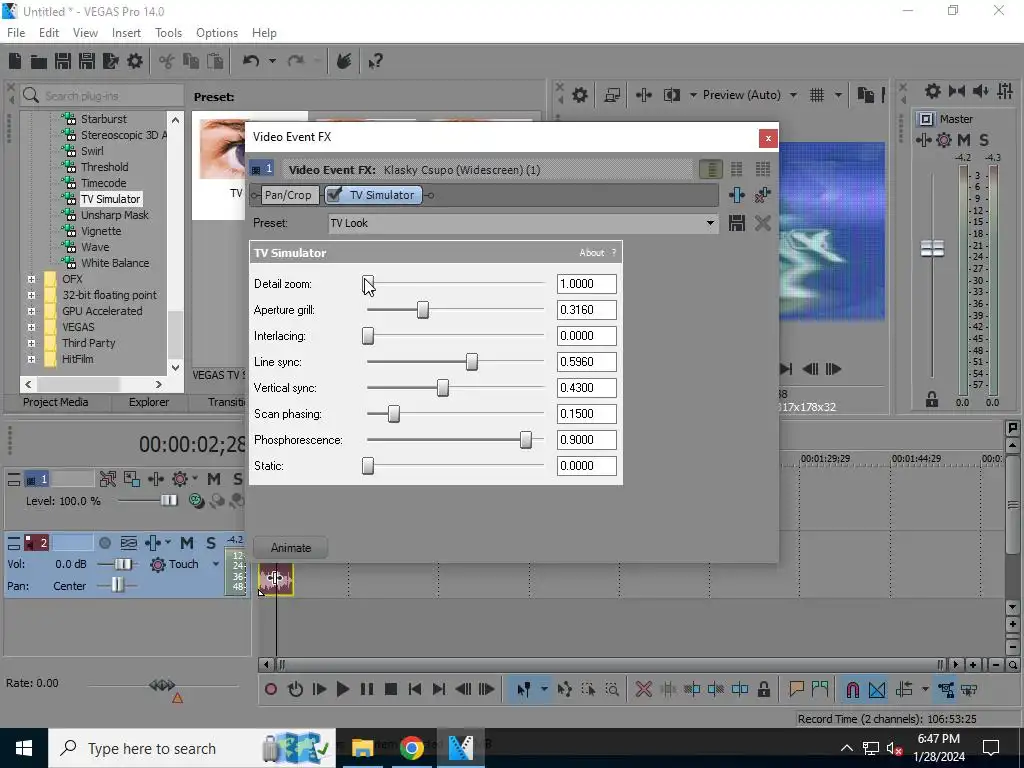Click the ? help link in TV Simulator header
This screenshot has width=1024, height=768.
(x=613, y=253)
